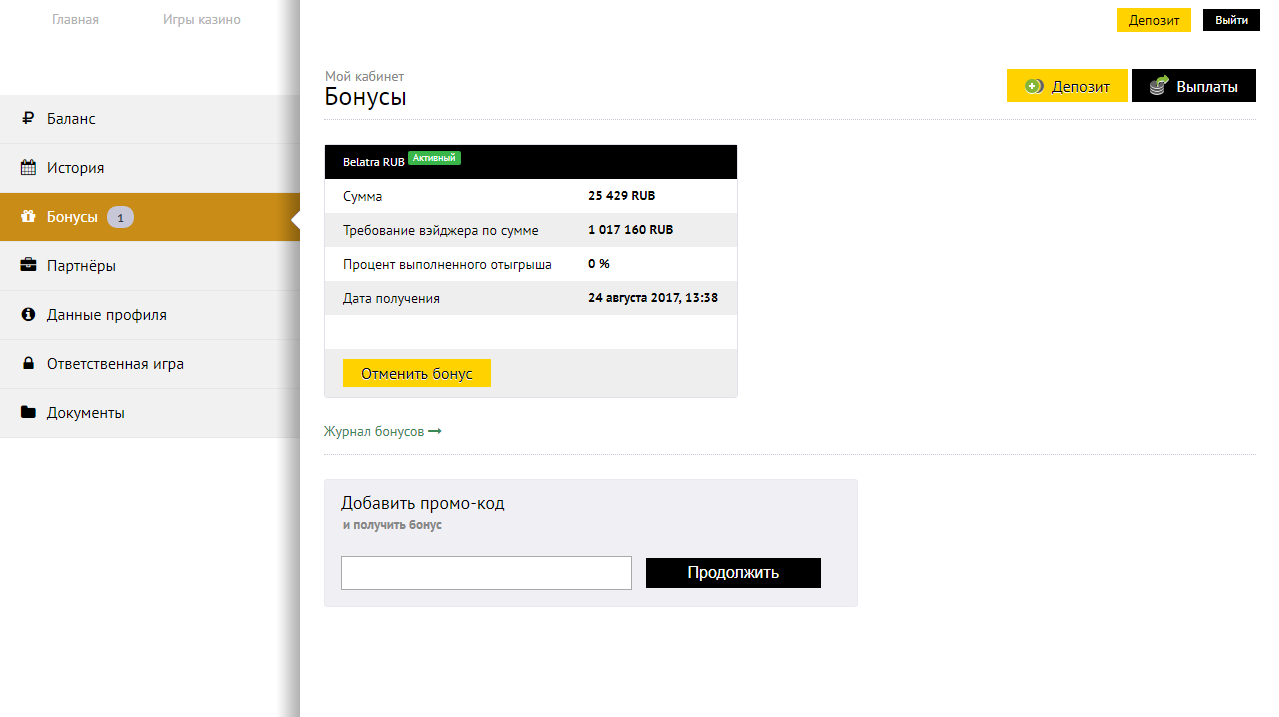1279x717 pixels.
Task: Click the folder icon beside Документы
Action: pos(28,413)
